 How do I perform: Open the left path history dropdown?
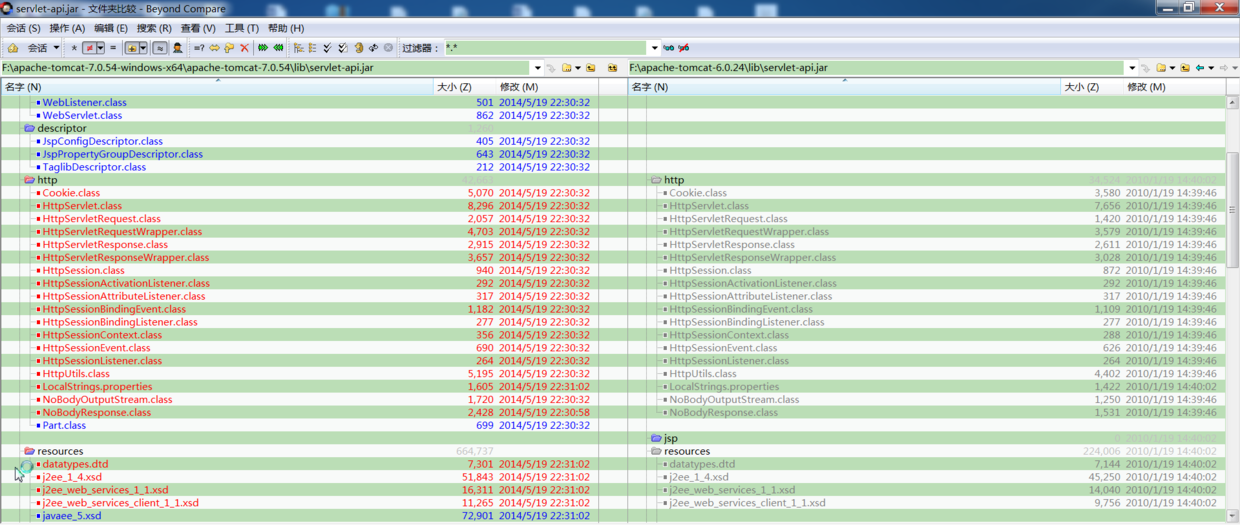[537, 68]
